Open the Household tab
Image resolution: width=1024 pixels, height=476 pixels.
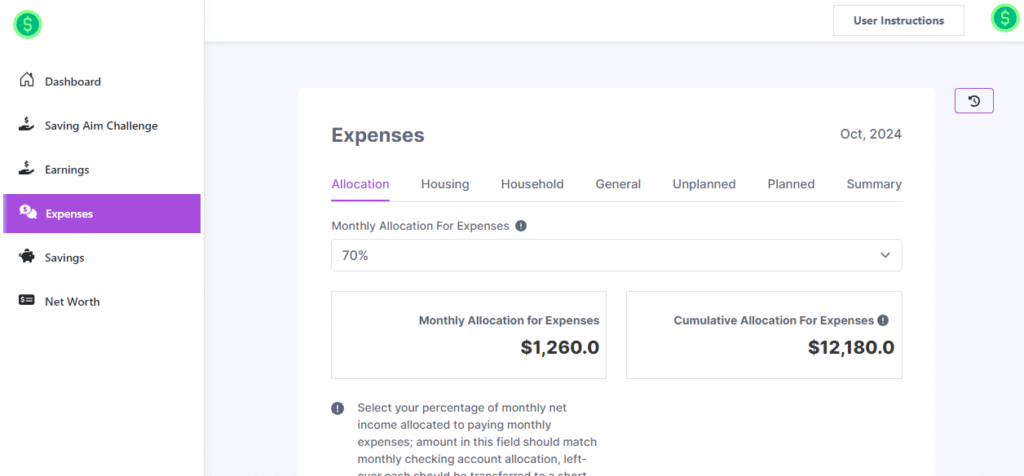point(532,184)
